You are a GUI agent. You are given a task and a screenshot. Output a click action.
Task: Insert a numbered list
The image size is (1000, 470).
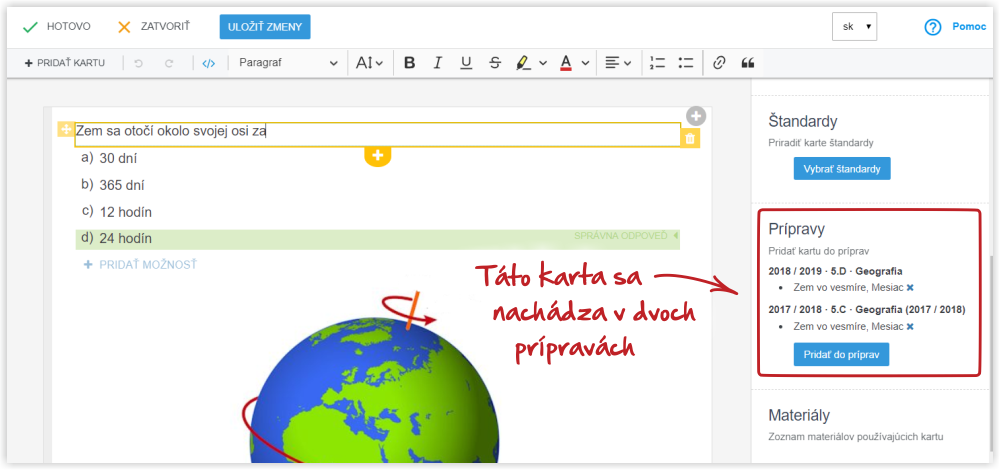pyautogui.click(x=658, y=63)
